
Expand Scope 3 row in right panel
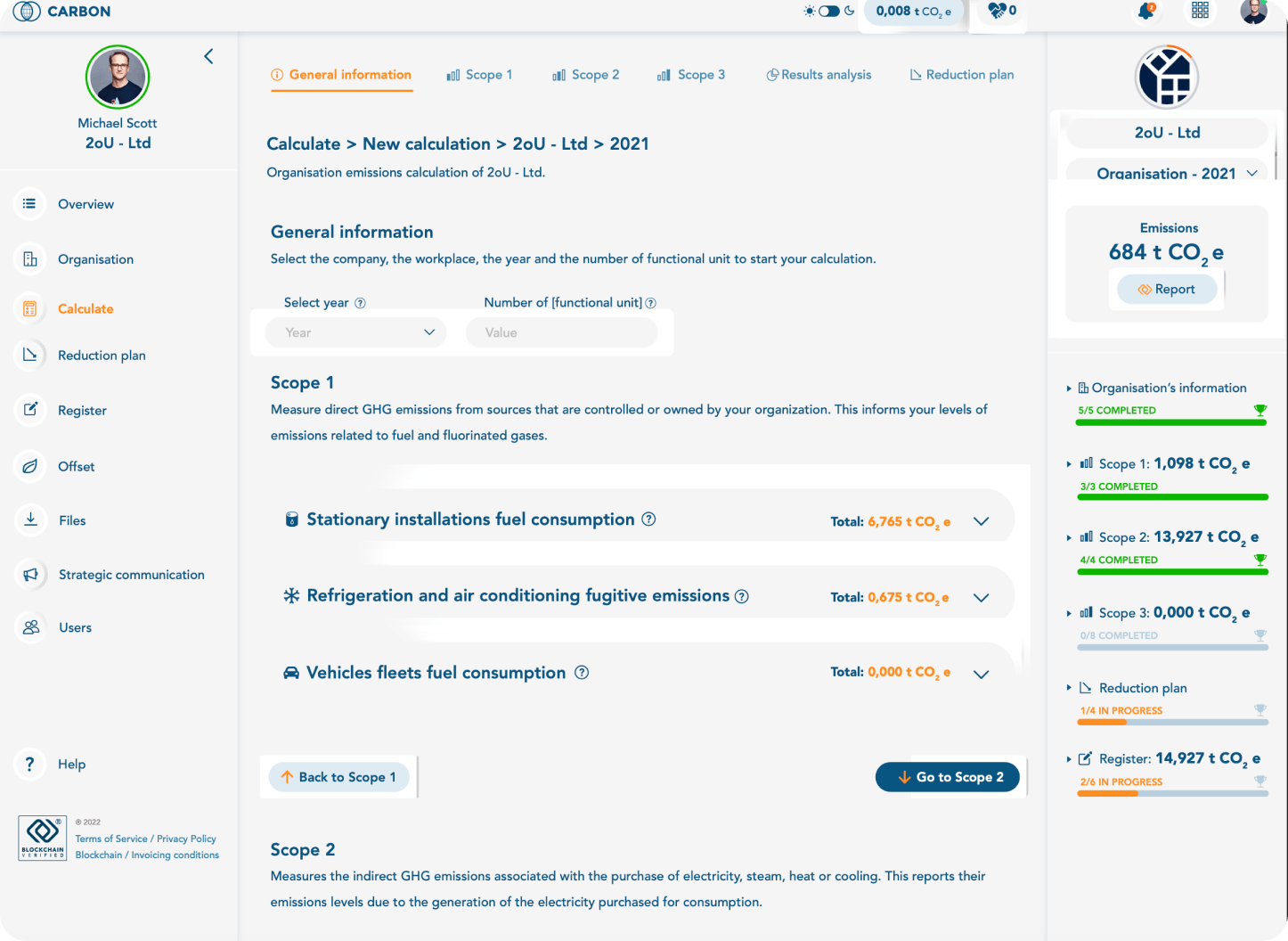tap(1069, 613)
